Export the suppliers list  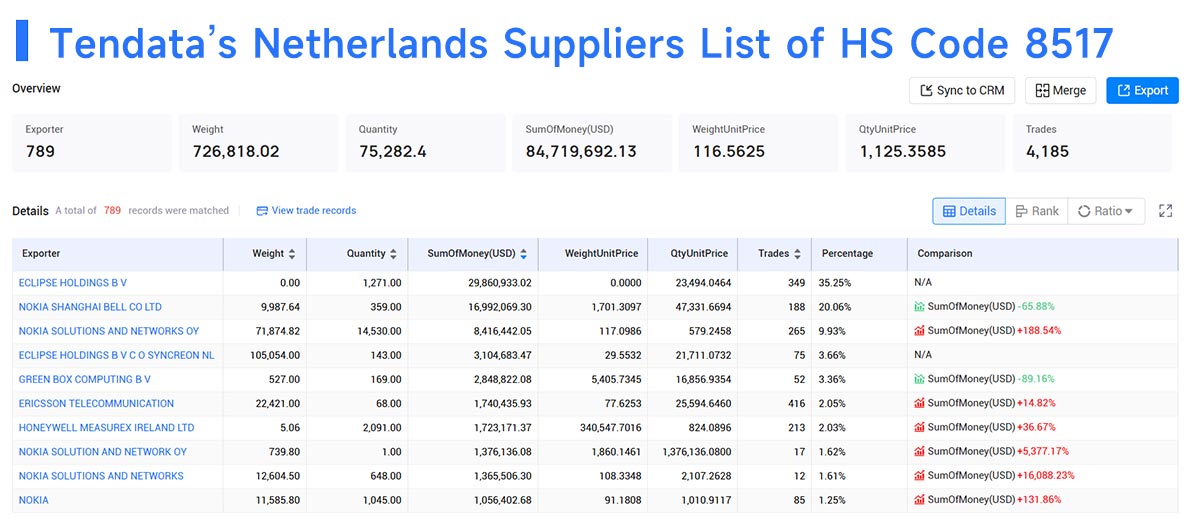1142,90
